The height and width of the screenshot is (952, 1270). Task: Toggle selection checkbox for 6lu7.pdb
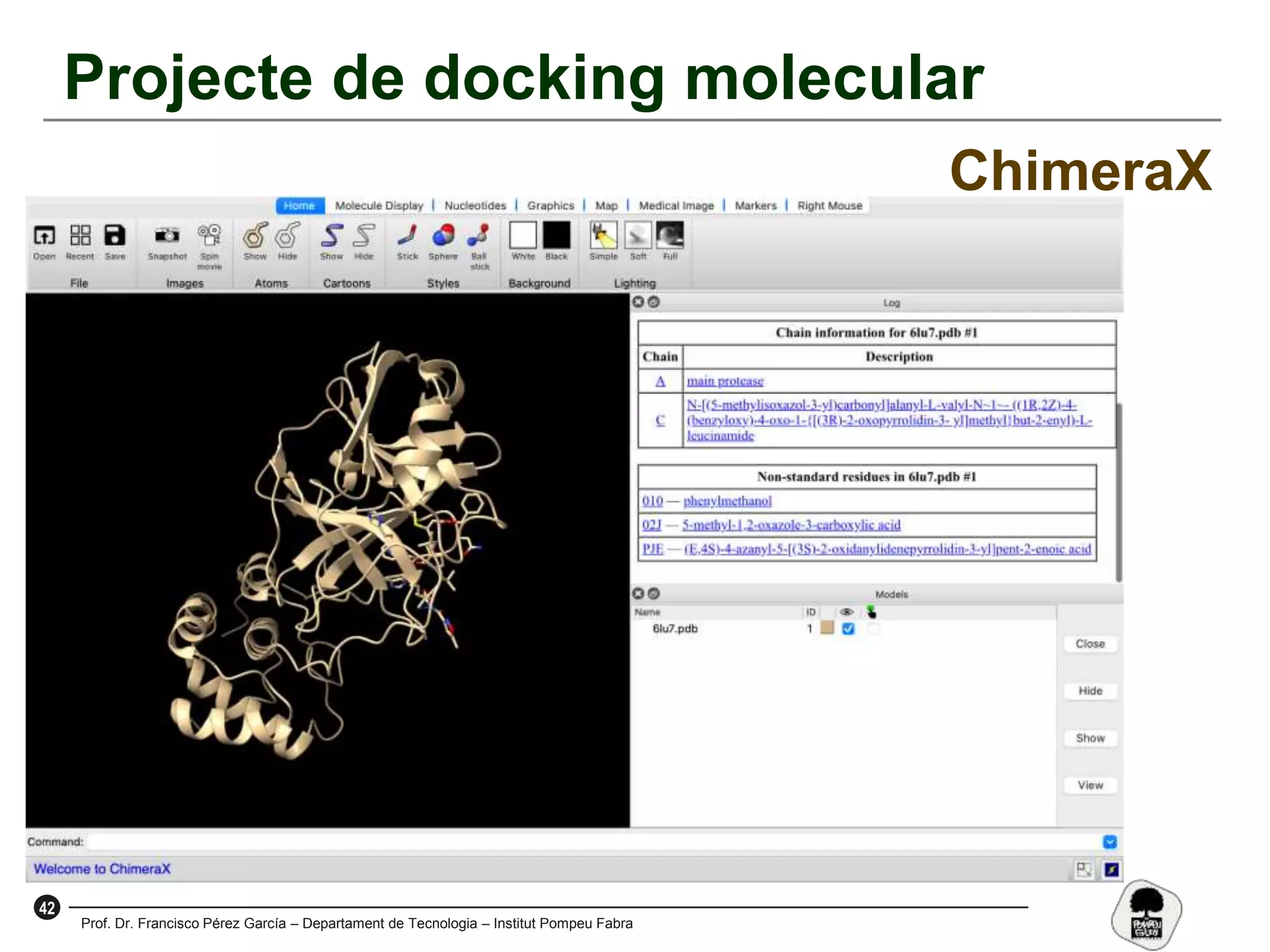(x=873, y=628)
